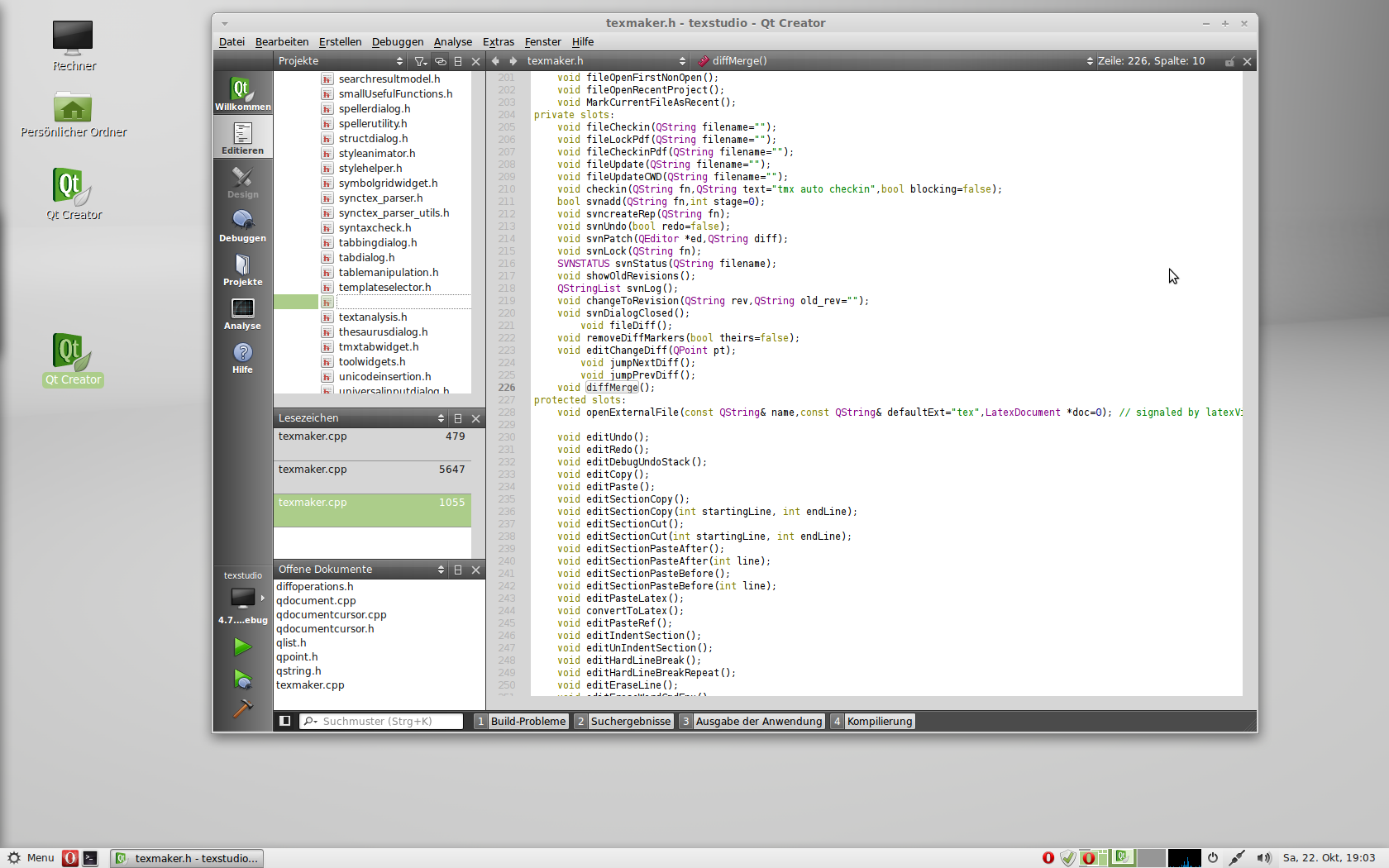Close the Lesezeichen panel
Image resolution: width=1389 pixels, height=868 pixels.
point(476,418)
